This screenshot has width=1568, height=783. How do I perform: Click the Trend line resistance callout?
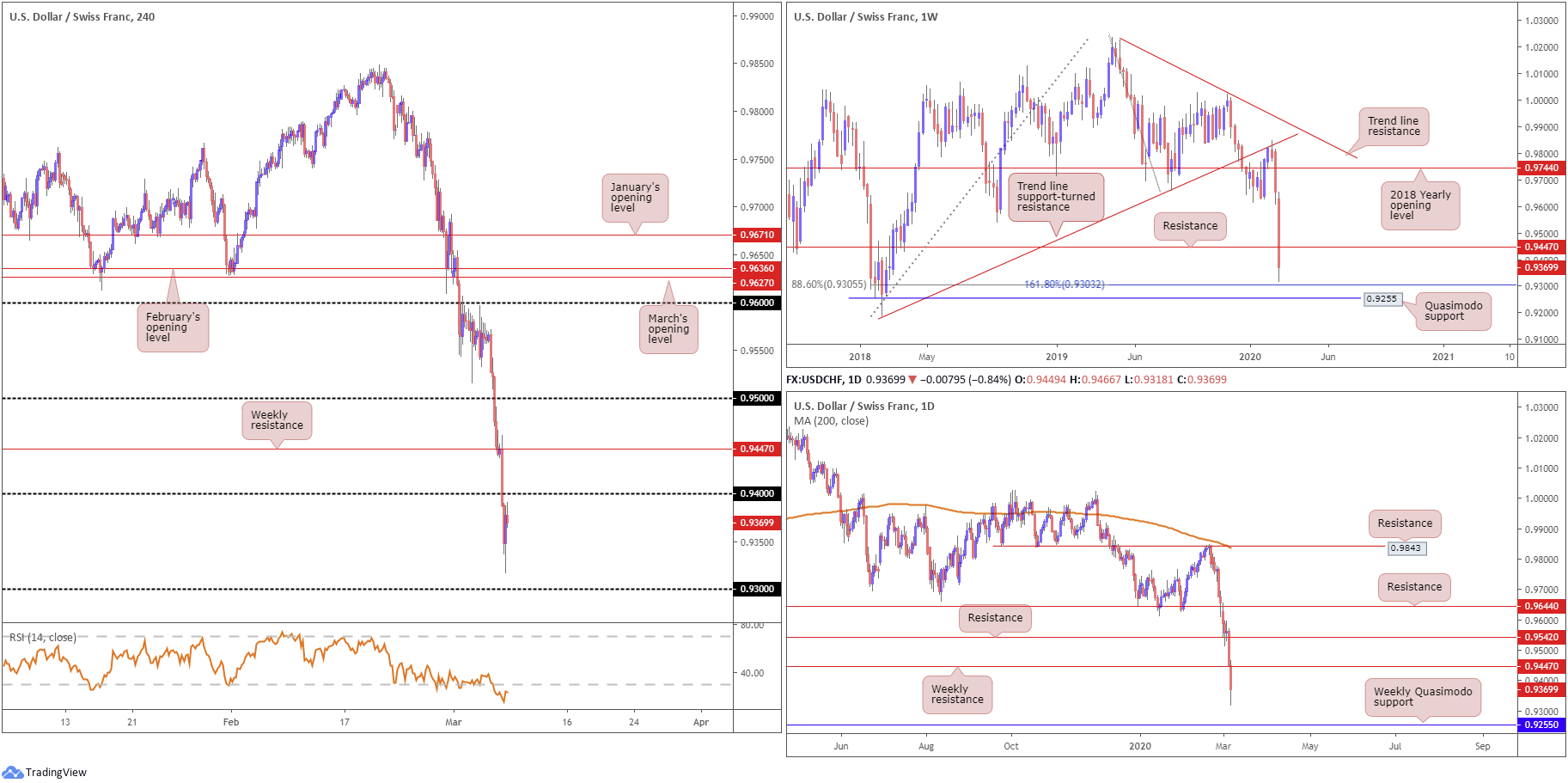click(x=1393, y=126)
